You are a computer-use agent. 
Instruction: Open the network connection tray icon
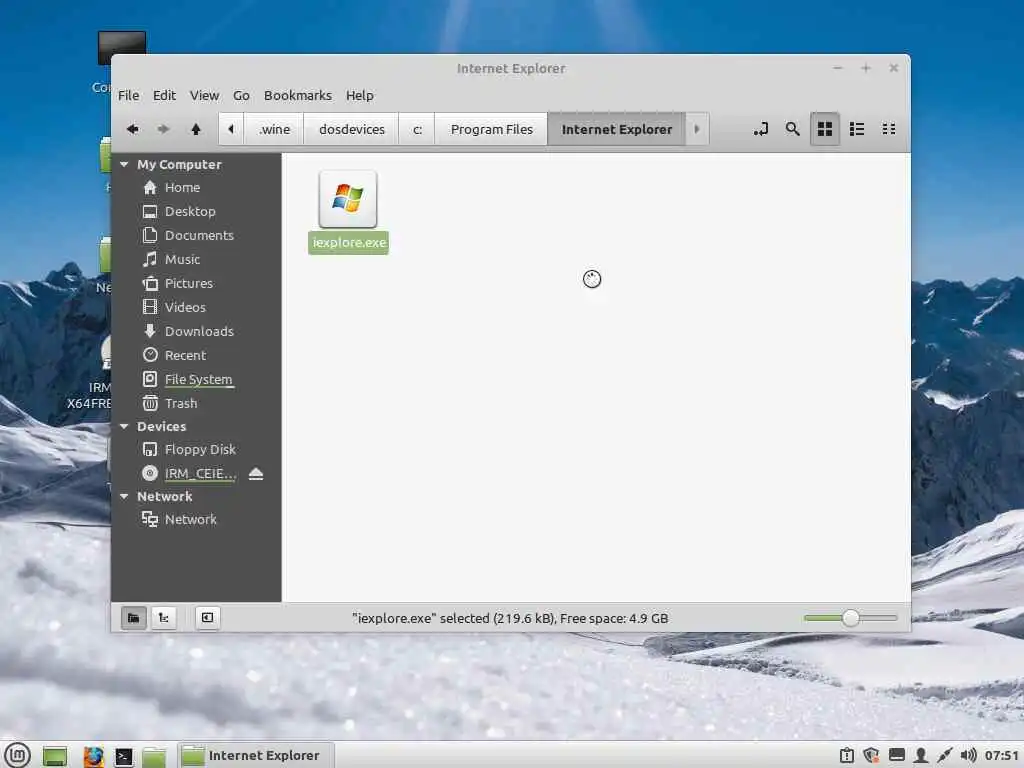point(944,756)
